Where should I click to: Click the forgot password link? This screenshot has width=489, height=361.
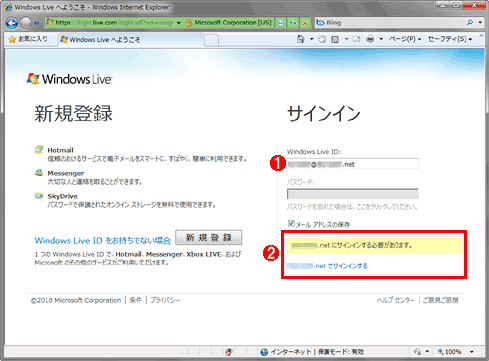(352, 207)
